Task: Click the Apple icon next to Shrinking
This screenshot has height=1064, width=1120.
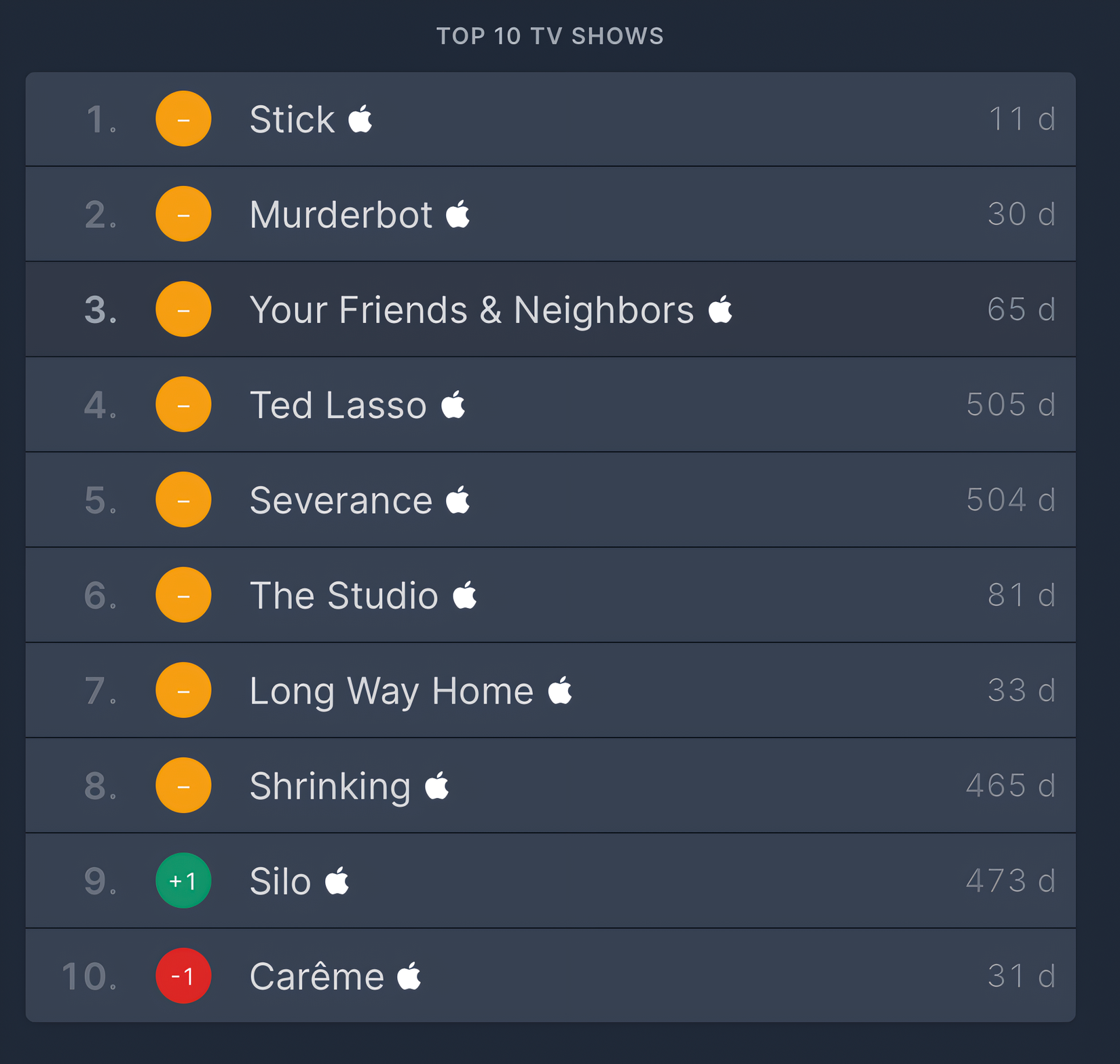Action: tap(437, 785)
